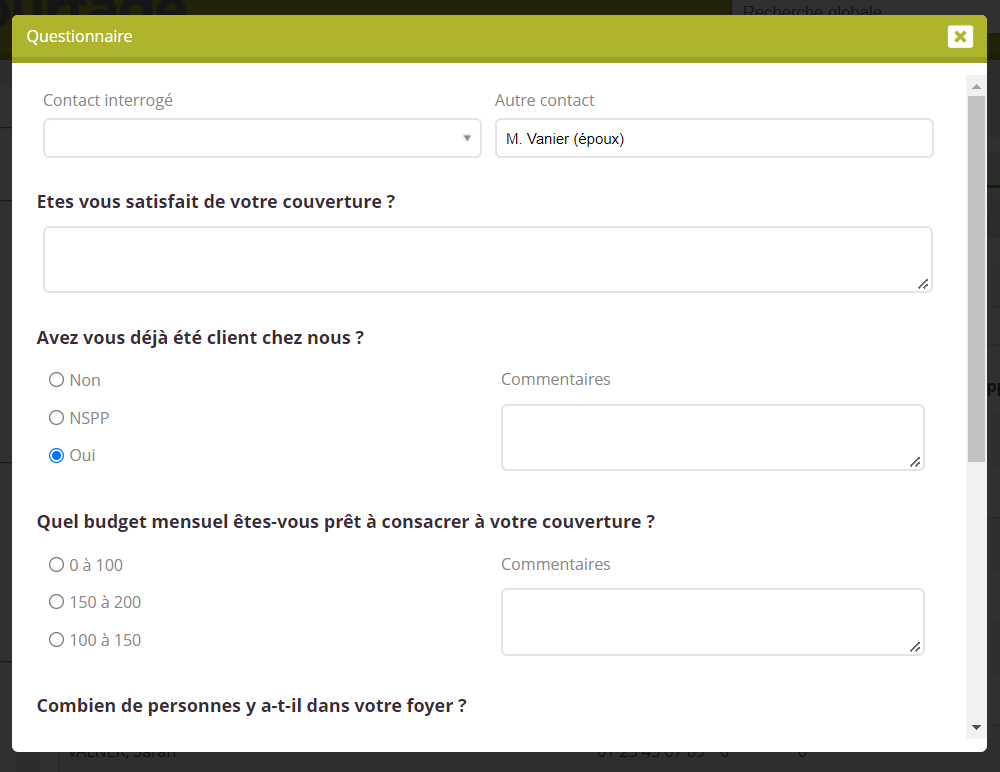Select the 0 à 100 budget option

[57, 565]
